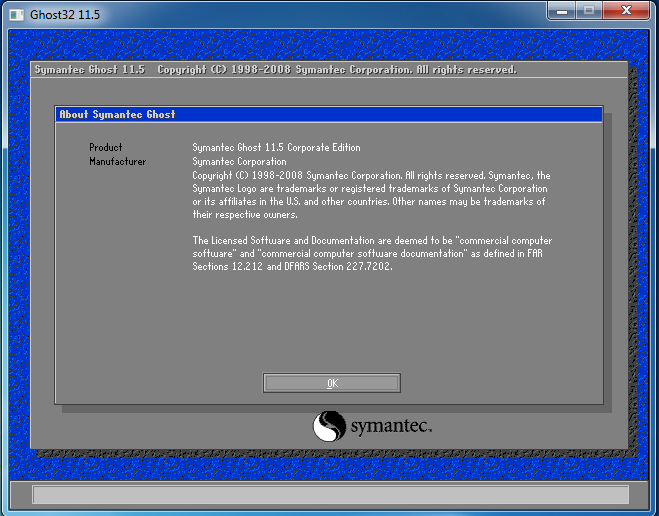Click the 'The Licensed Software and Documentation' line

pos(372,240)
